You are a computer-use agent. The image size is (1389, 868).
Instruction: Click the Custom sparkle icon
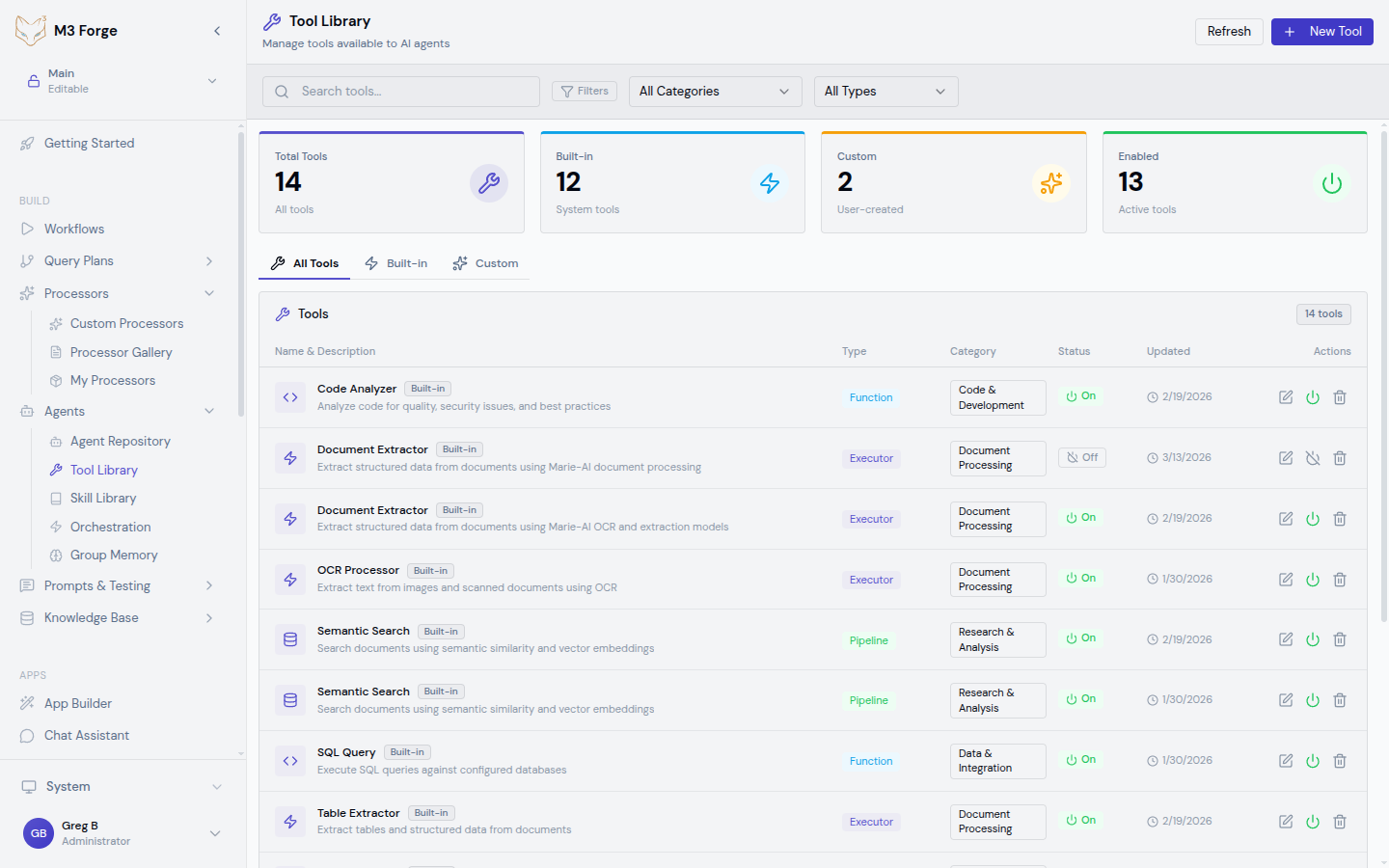1050,182
